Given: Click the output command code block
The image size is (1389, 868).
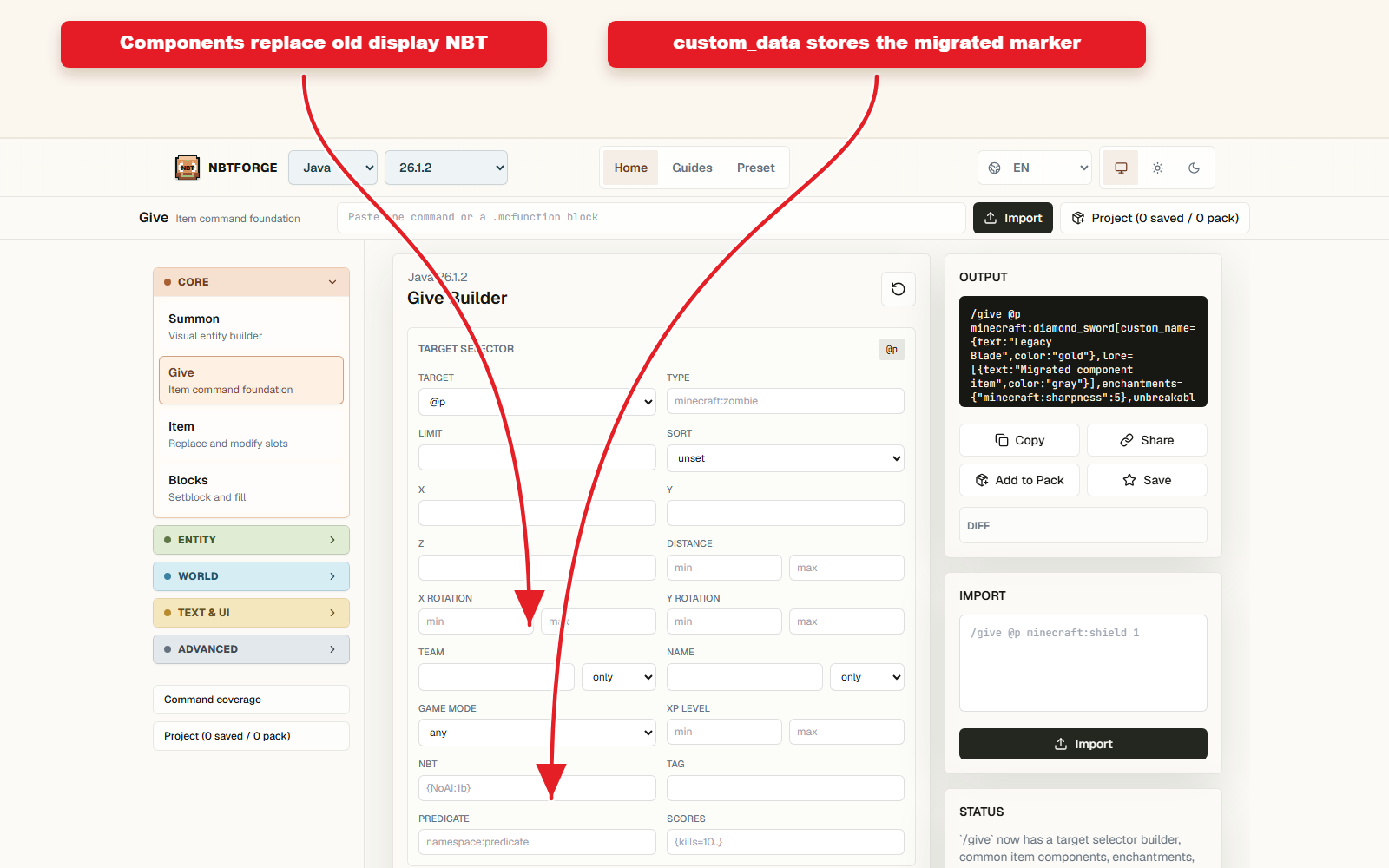Looking at the screenshot, I should click(1083, 352).
